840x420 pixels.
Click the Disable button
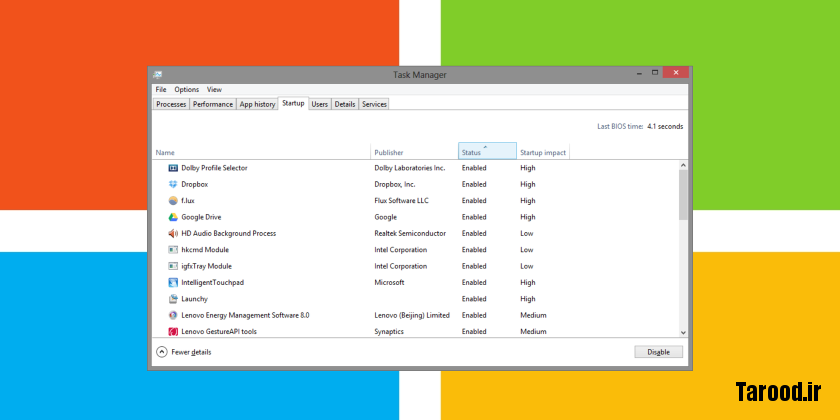658,352
